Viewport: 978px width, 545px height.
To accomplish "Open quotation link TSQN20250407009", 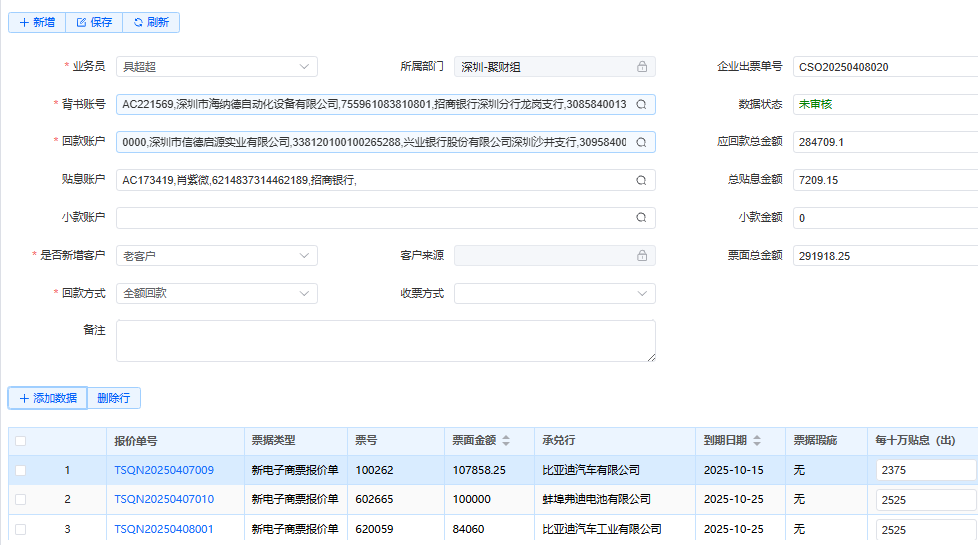I will point(164,470).
